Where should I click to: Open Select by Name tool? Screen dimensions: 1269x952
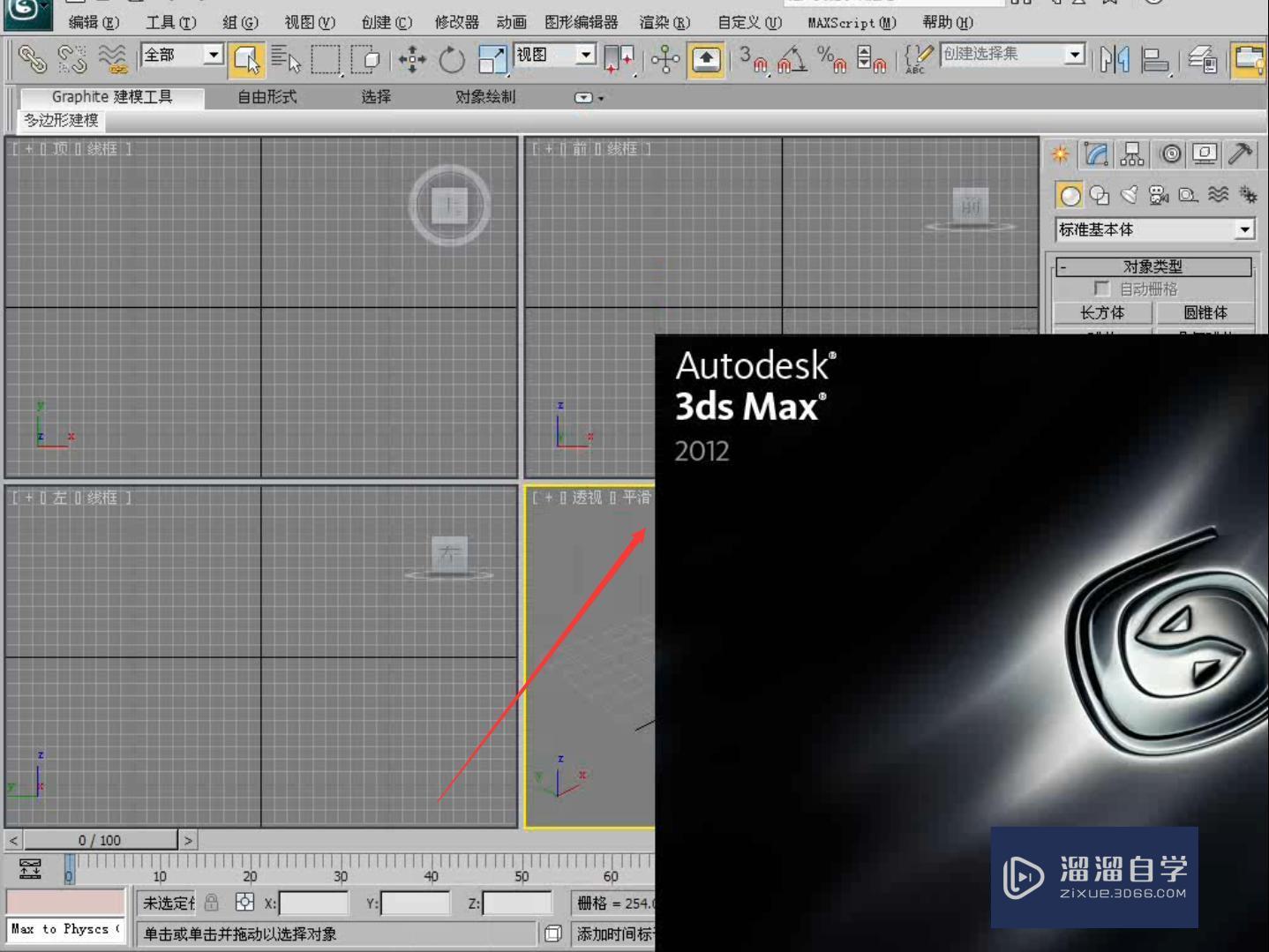coord(285,59)
